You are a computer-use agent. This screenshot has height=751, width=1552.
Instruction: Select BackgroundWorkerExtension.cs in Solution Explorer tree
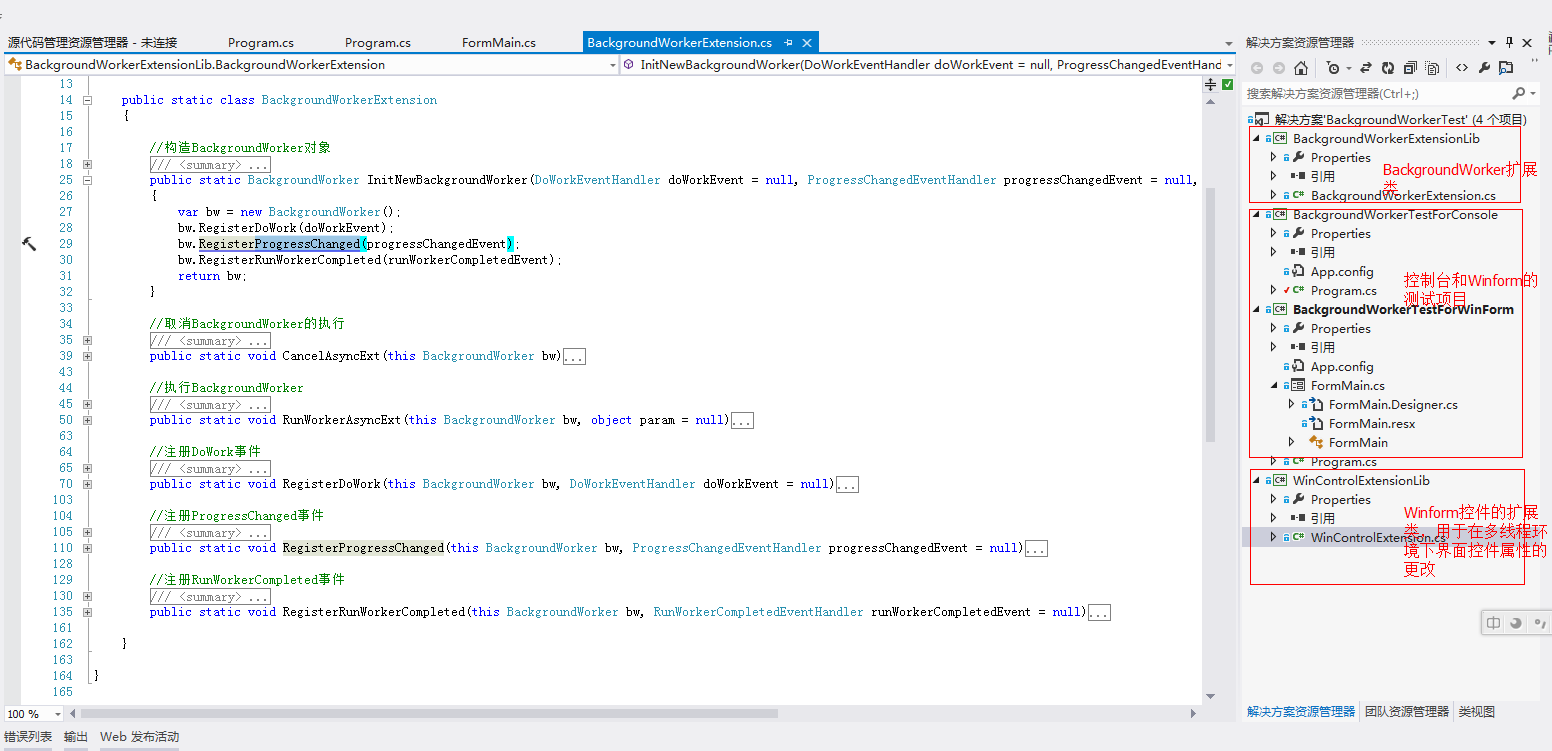[x=1403, y=195]
